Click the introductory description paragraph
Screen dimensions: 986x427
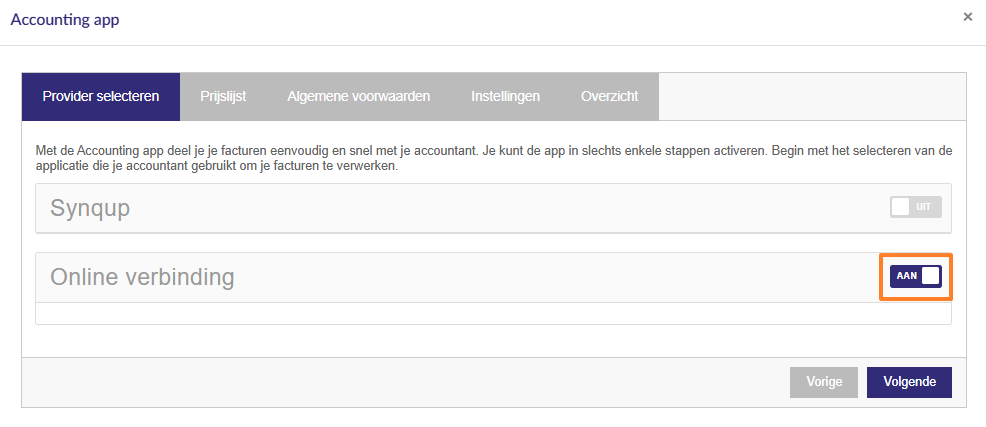click(493, 159)
